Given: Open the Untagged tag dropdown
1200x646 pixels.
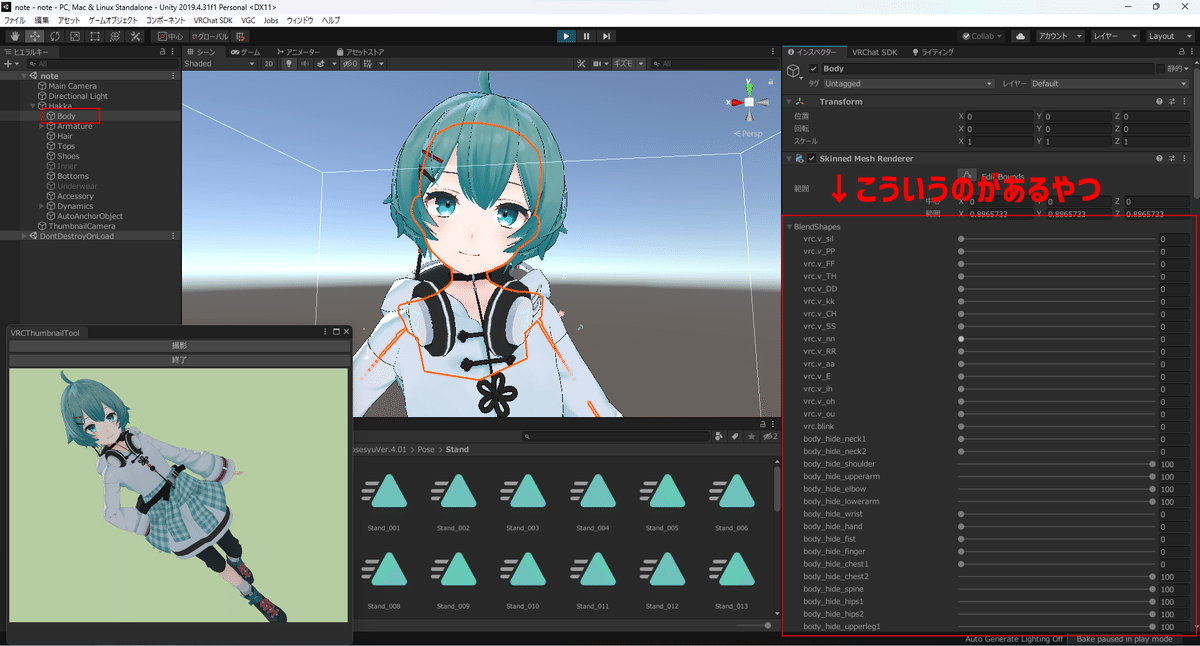Looking at the screenshot, I should tap(908, 84).
